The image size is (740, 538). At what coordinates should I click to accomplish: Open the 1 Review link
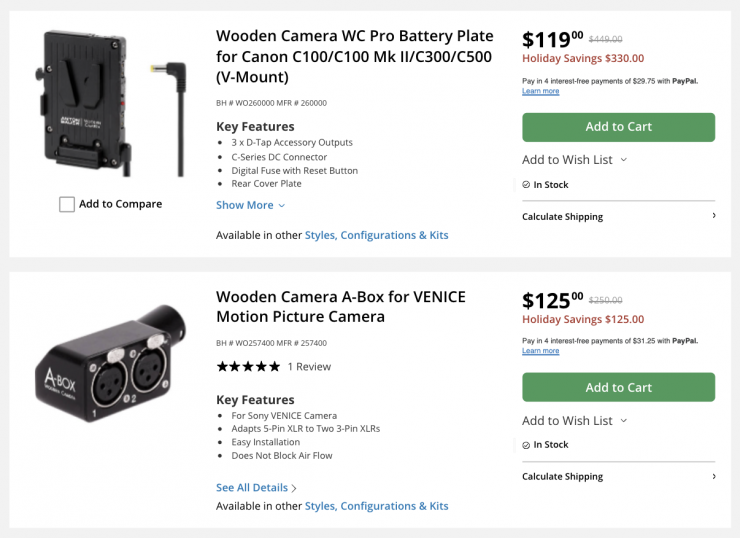[309, 367]
